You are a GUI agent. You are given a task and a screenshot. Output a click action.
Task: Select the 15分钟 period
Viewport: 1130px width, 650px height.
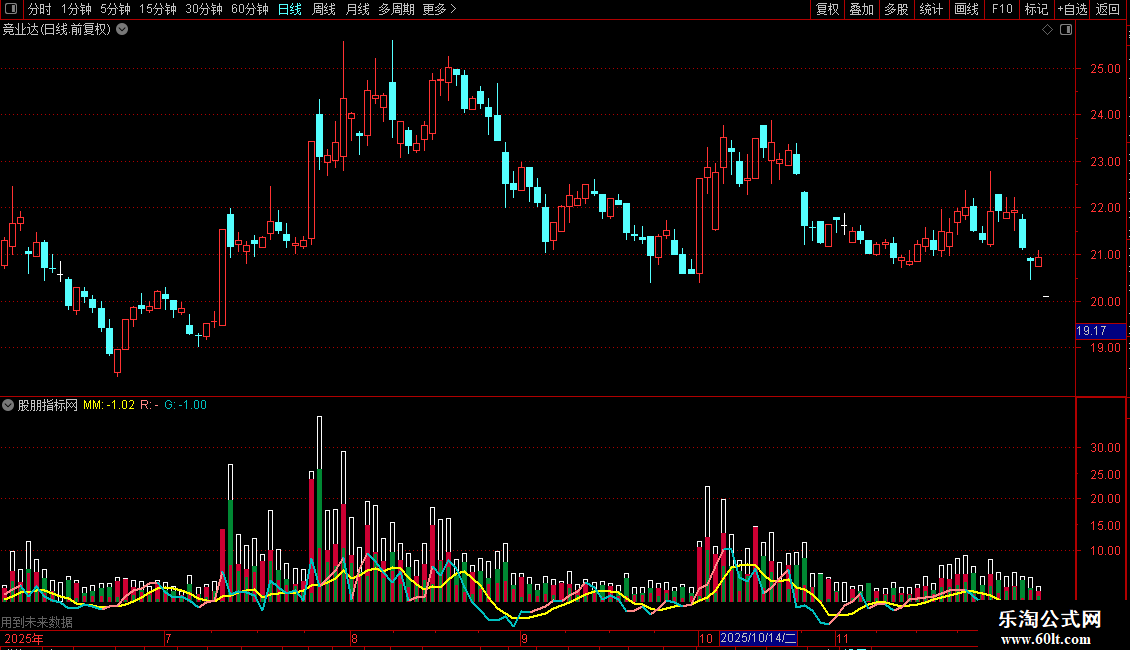click(158, 9)
